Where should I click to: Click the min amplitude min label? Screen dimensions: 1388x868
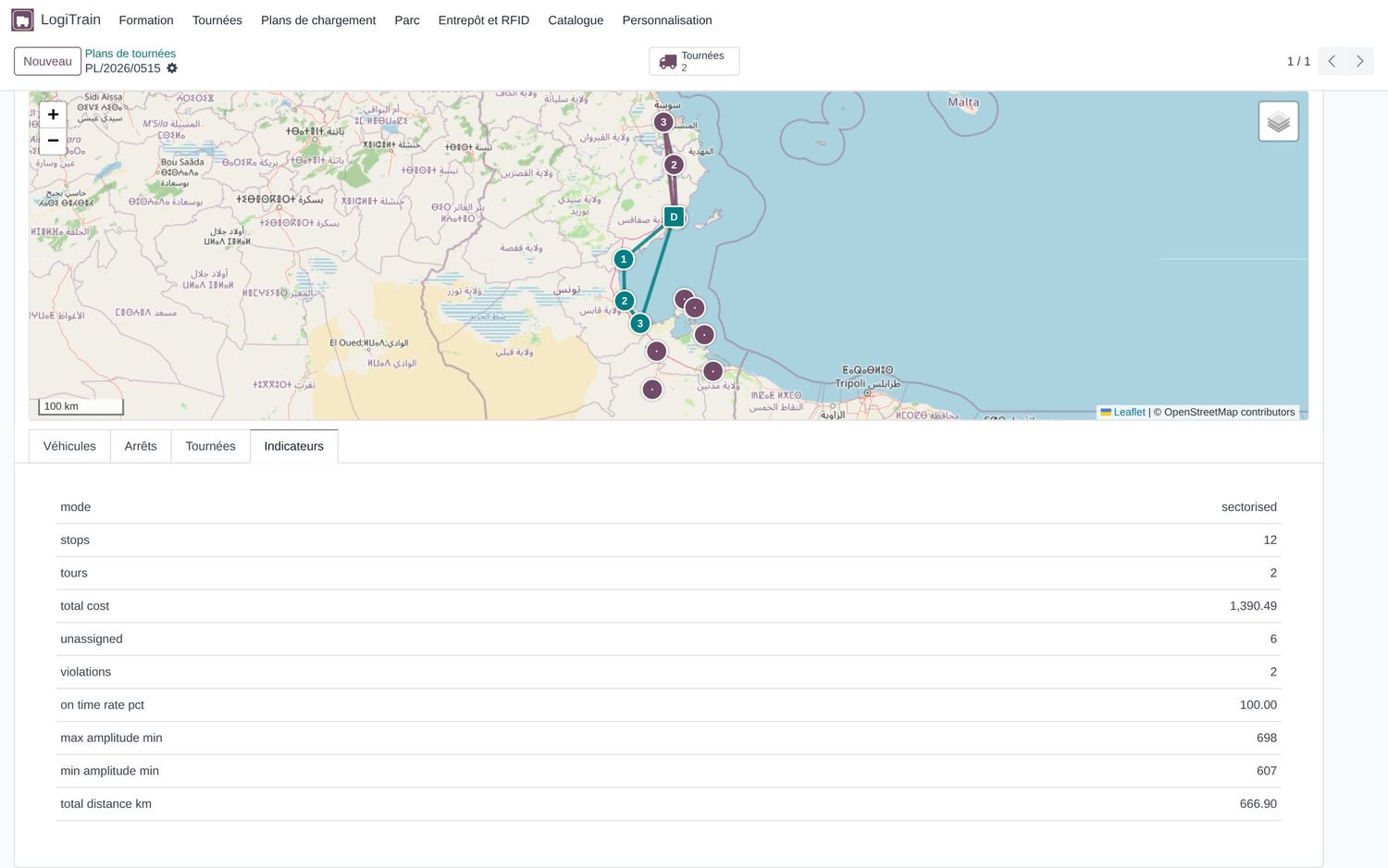coord(110,771)
